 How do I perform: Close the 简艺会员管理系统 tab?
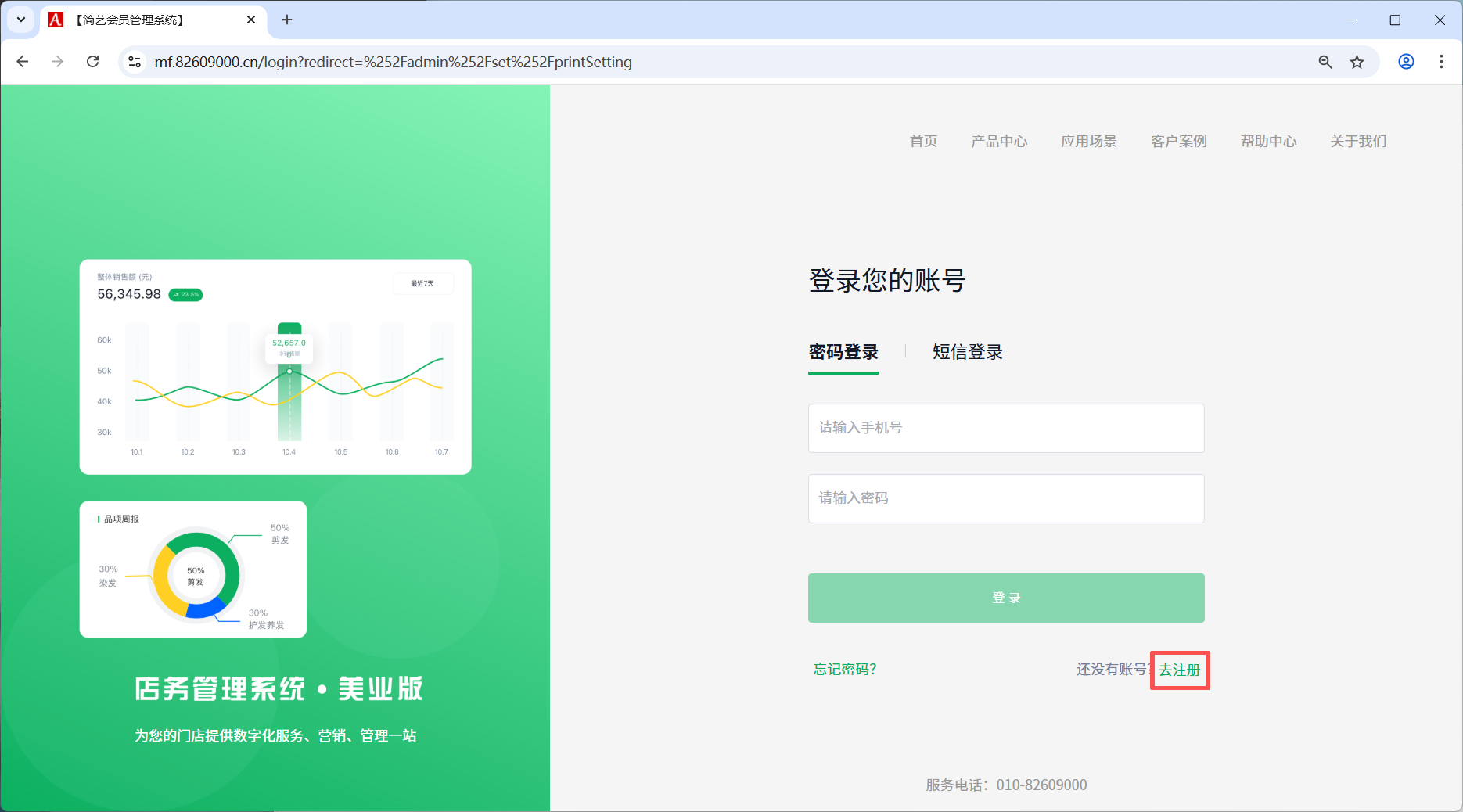(x=251, y=20)
